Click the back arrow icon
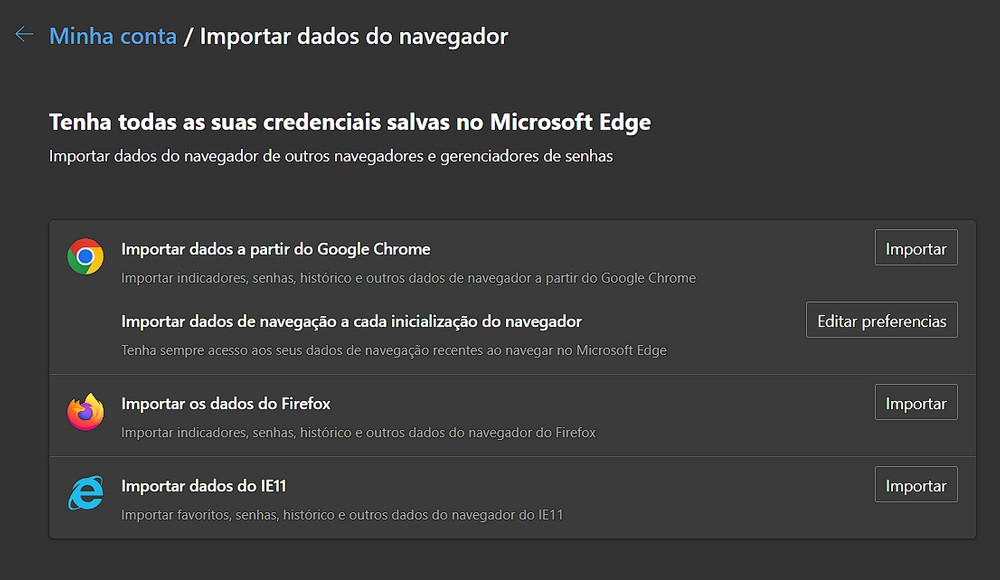 (24, 35)
